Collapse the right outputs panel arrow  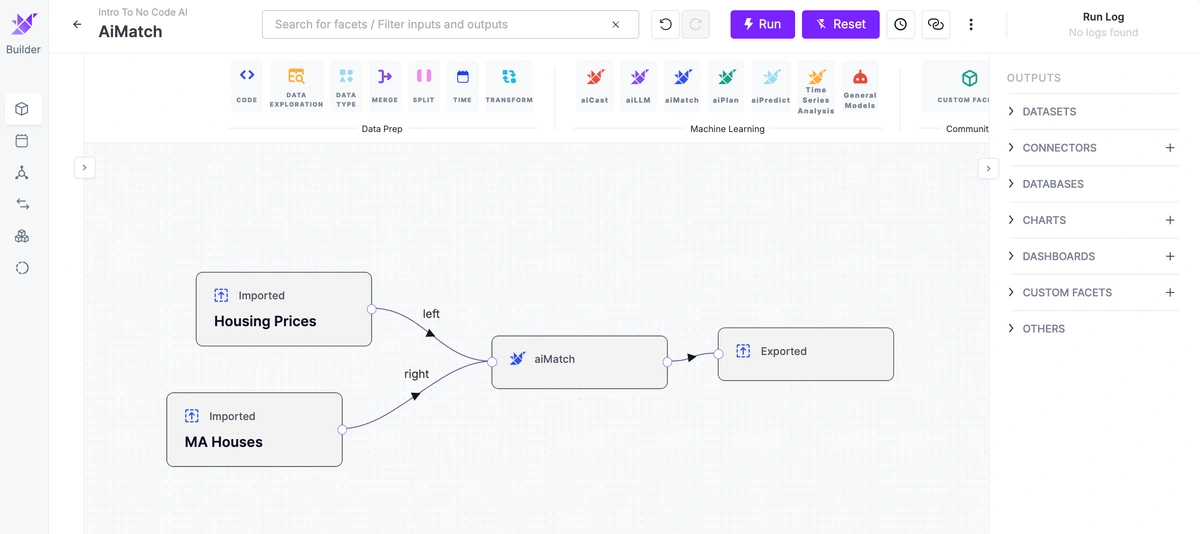coord(988,168)
